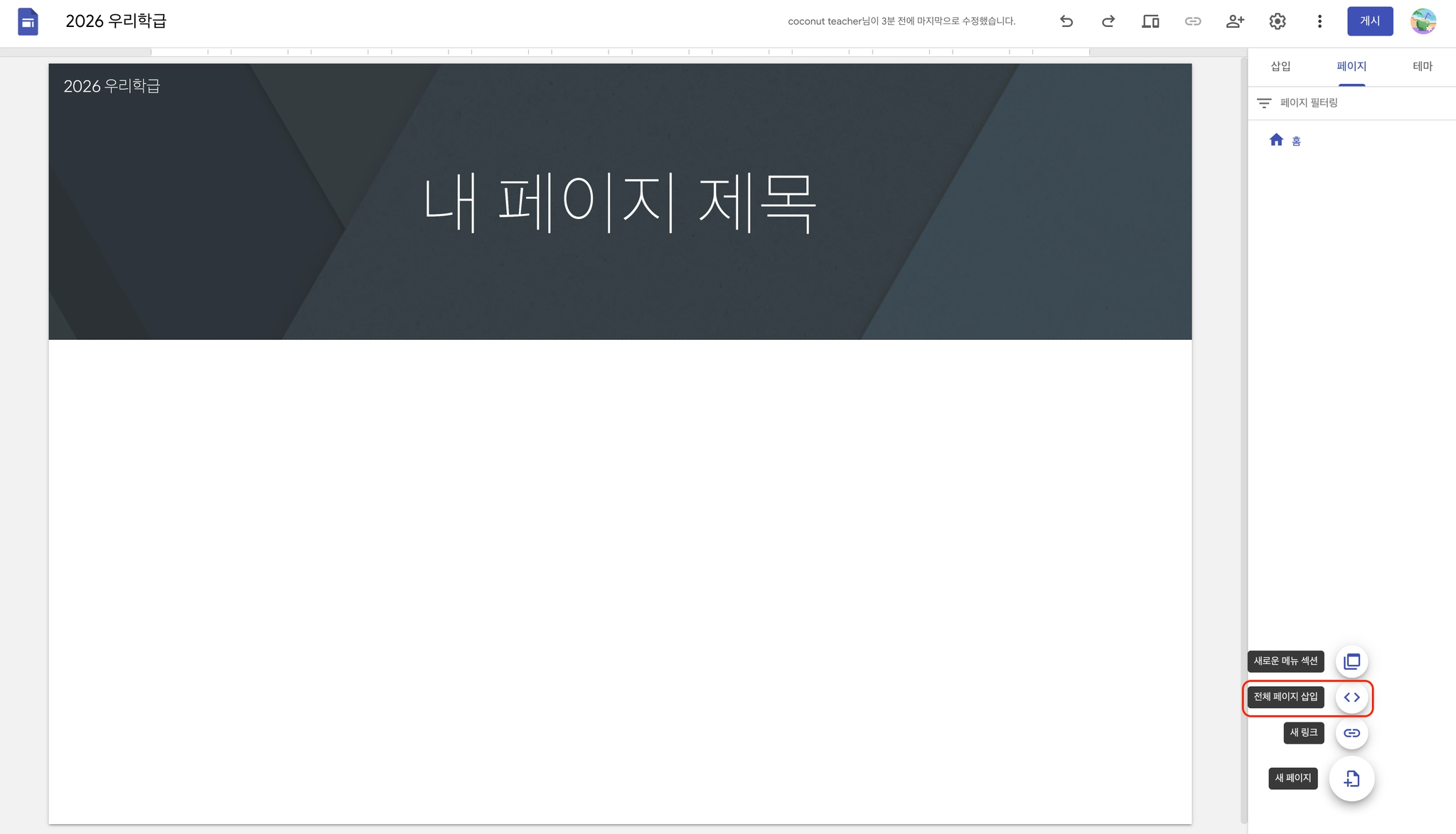The width and height of the screenshot is (1456, 834).
Task: Open the device preview icon
Action: pos(1150,21)
